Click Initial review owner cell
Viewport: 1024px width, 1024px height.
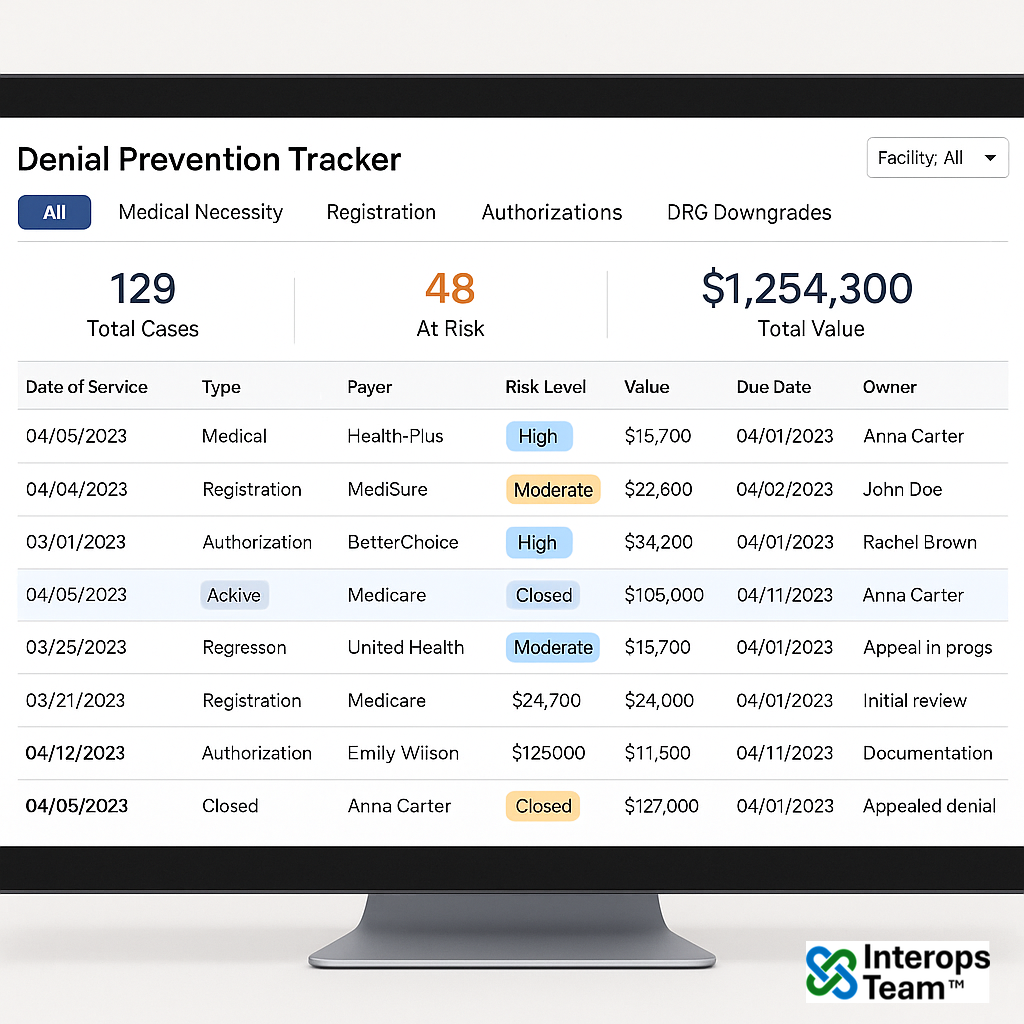tap(914, 700)
